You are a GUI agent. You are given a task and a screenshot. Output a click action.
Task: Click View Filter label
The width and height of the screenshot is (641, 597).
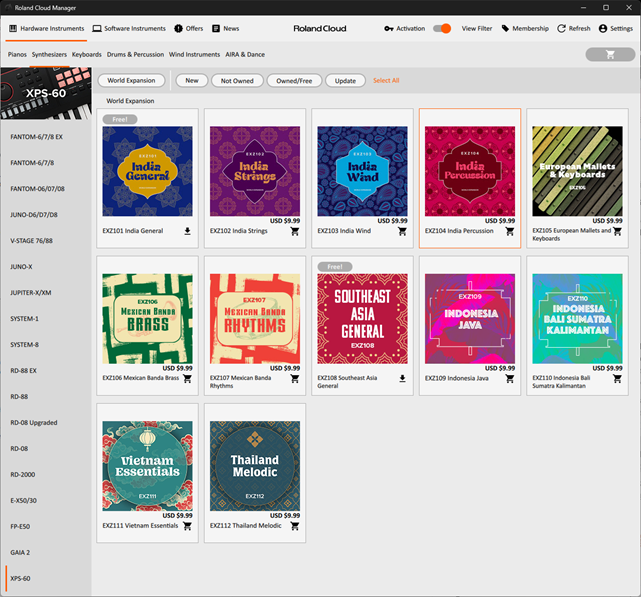[477, 29]
